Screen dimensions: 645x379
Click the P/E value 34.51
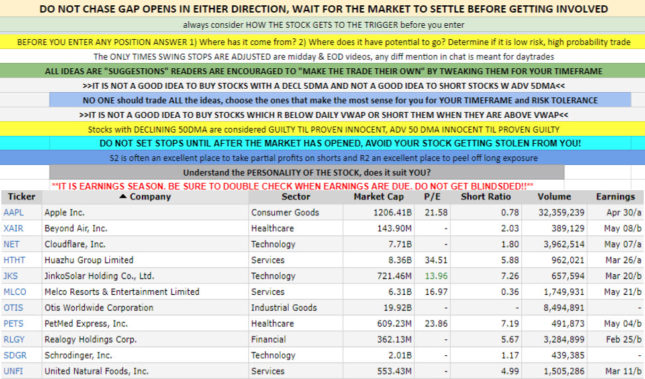tap(436, 260)
